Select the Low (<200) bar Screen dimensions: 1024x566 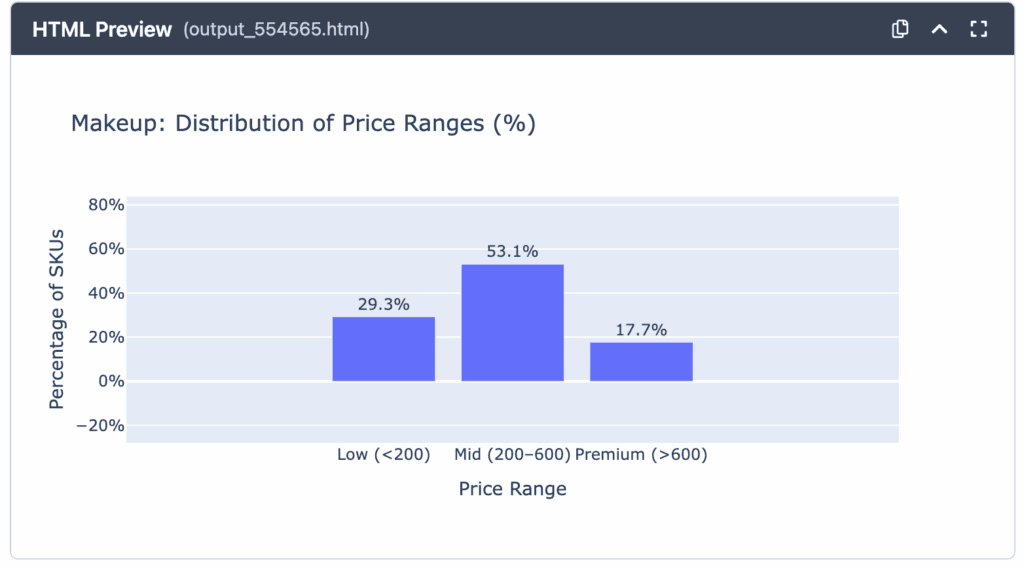point(384,349)
